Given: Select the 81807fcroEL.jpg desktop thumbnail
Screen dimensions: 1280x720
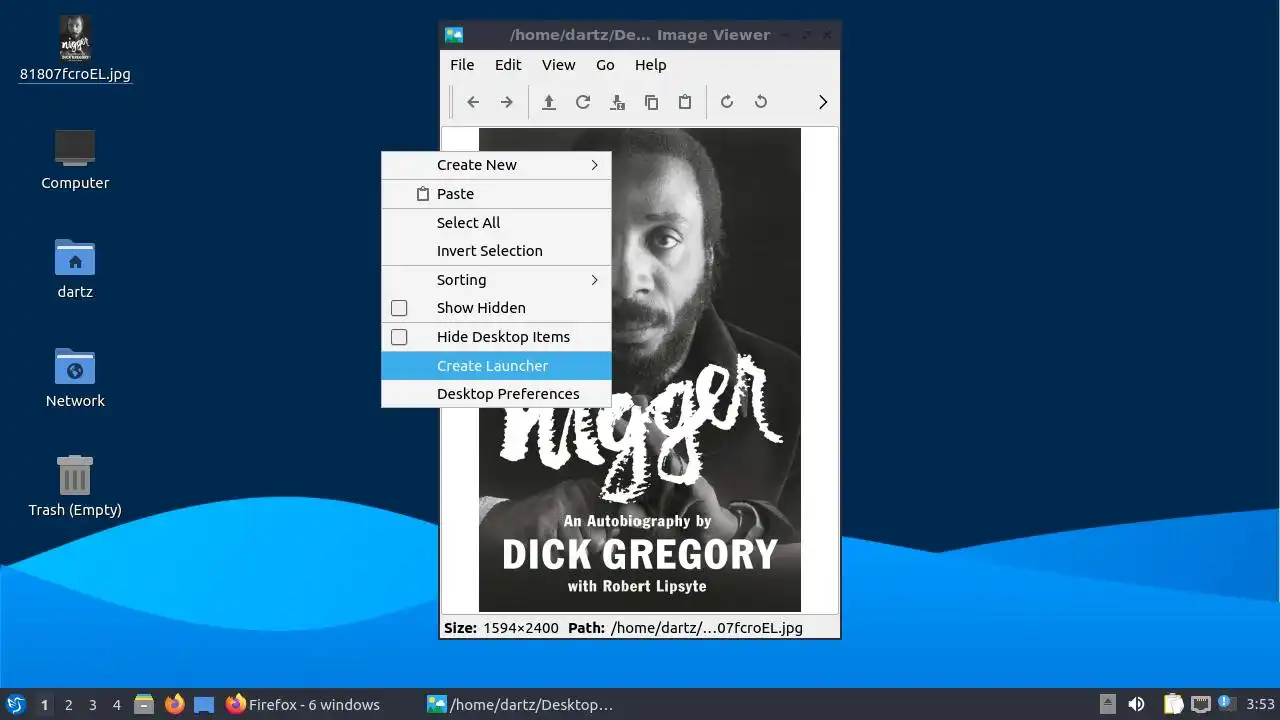Looking at the screenshot, I should (x=75, y=38).
